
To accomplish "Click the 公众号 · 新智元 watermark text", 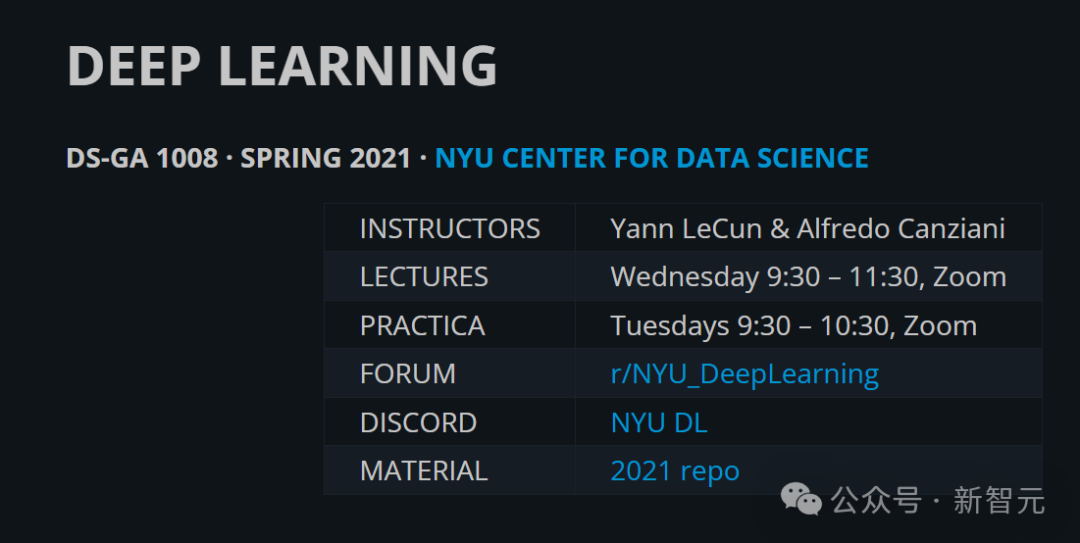I will [x=938, y=500].
